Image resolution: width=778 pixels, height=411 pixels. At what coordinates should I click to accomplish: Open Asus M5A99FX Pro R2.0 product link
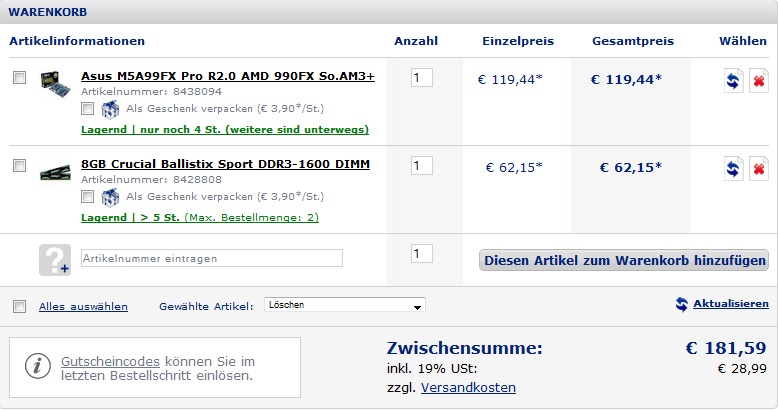(228, 76)
